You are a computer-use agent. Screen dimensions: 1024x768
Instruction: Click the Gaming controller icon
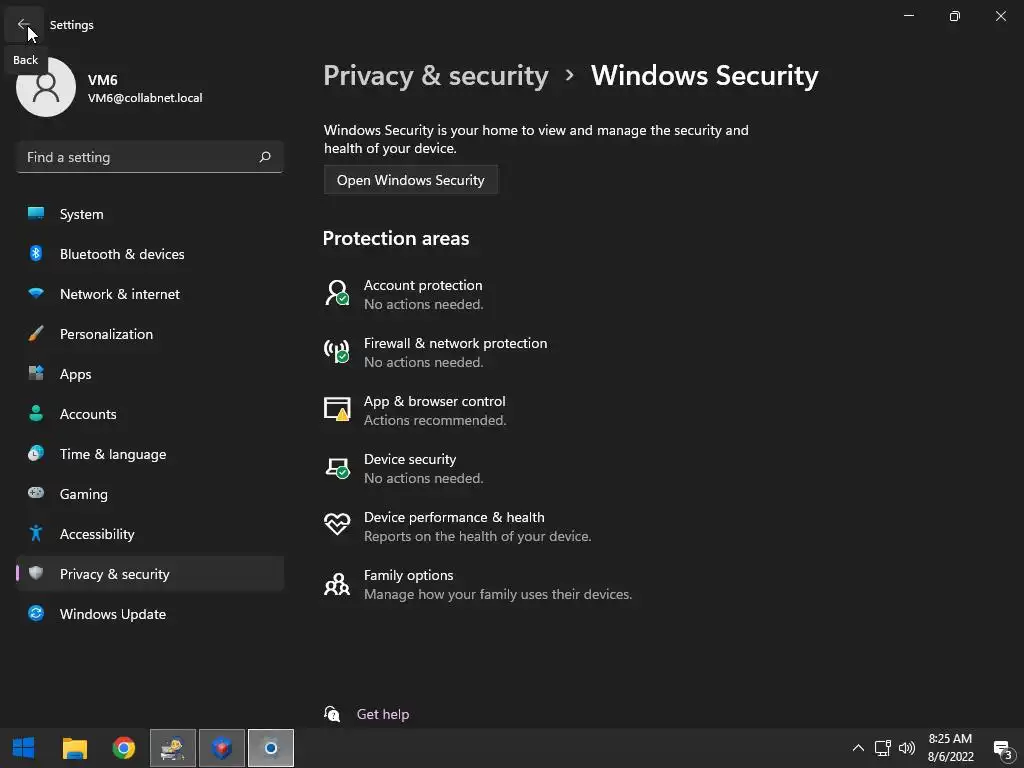pyautogui.click(x=36, y=493)
